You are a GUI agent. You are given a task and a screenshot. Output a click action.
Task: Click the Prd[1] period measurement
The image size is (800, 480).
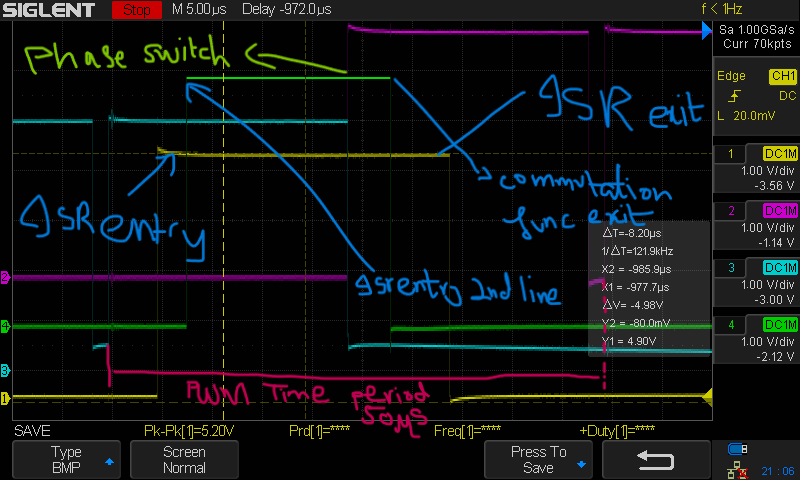[319, 431]
